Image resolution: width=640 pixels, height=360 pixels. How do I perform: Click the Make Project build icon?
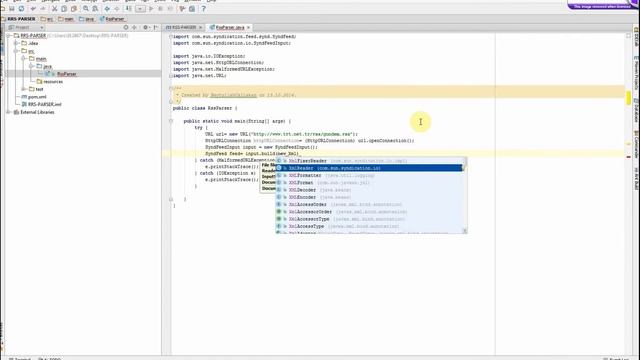coord(129,9)
